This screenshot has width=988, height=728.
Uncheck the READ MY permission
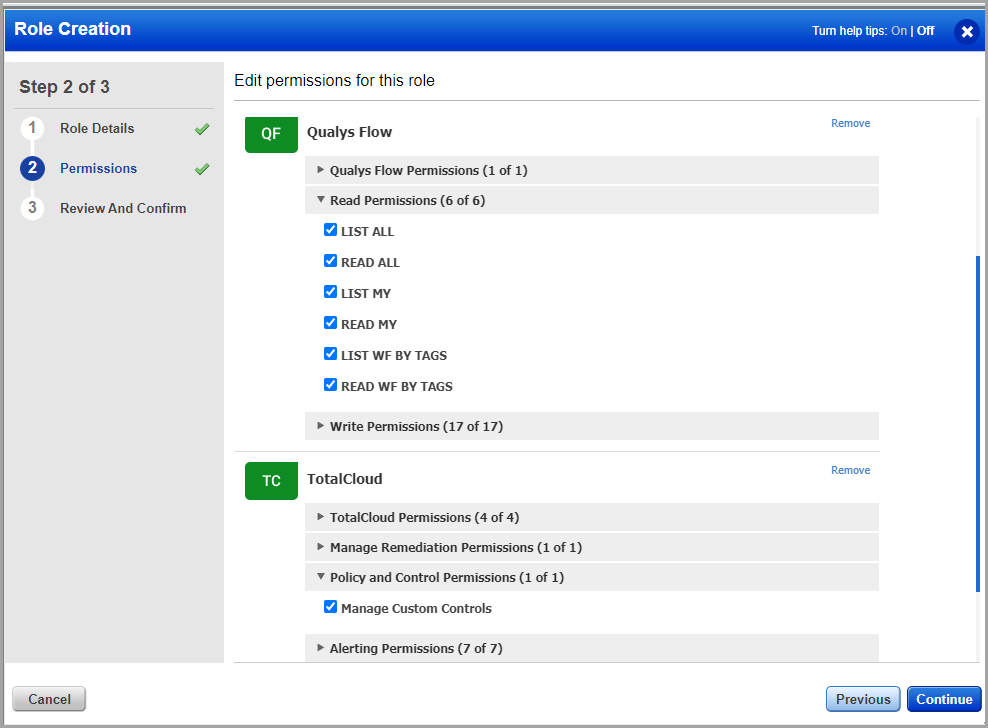coord(330,323)
